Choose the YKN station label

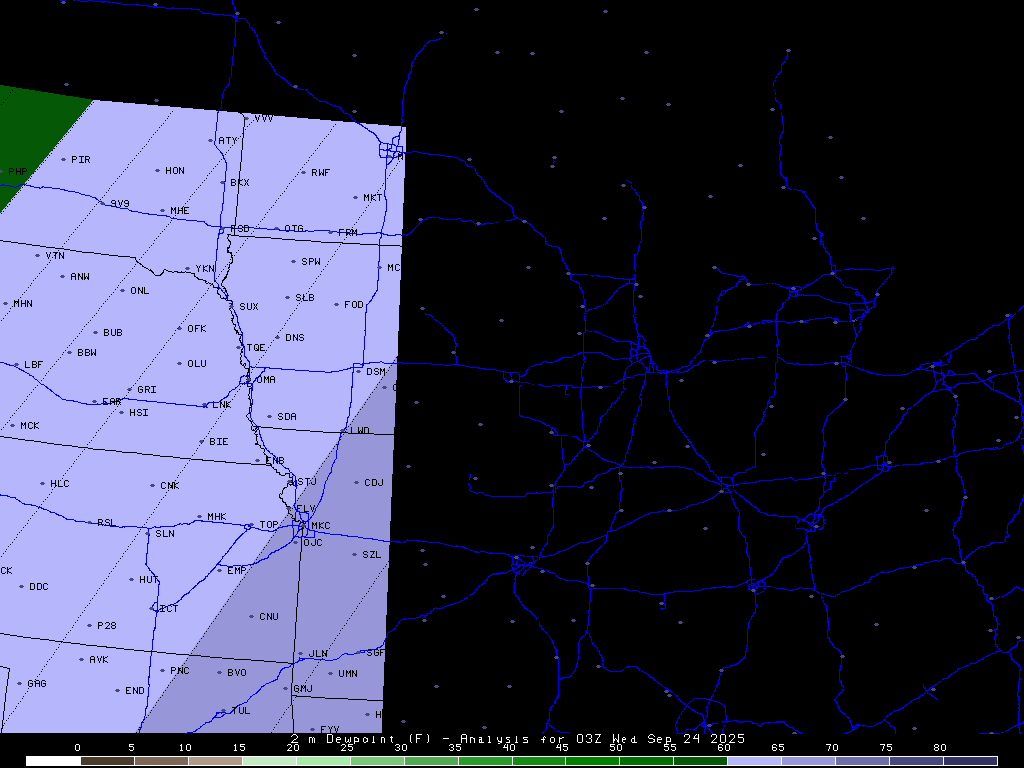point(205,268)
